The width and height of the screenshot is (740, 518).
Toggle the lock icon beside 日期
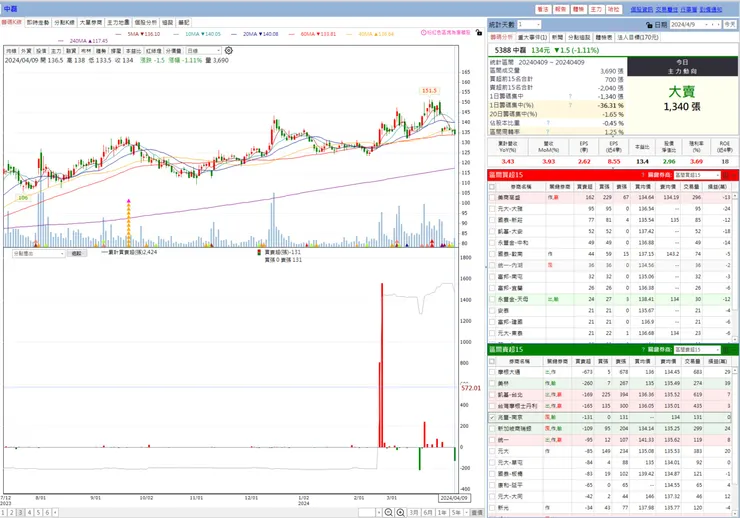(649, 25)
